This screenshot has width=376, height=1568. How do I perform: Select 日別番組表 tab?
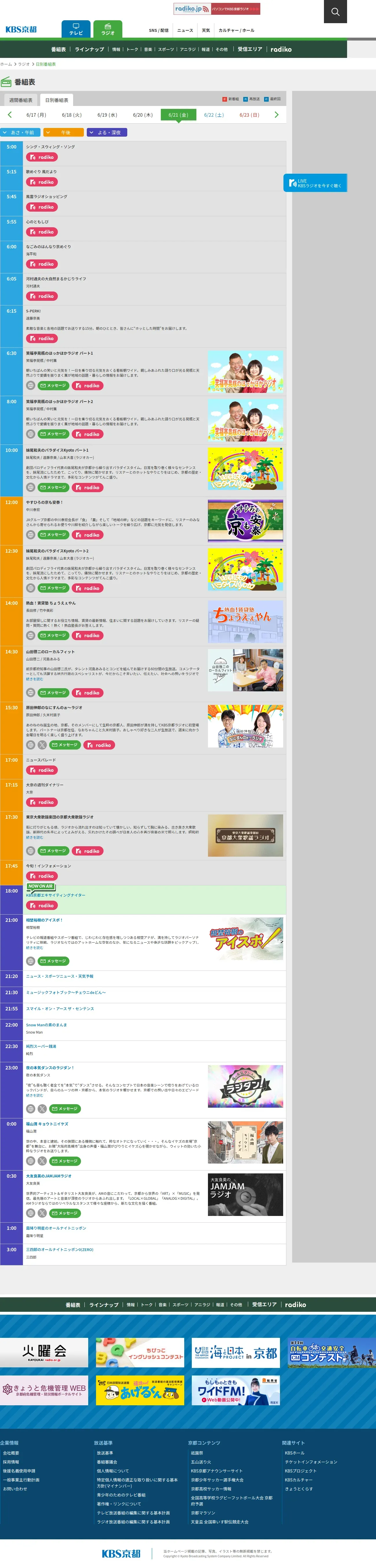[57, 100]
